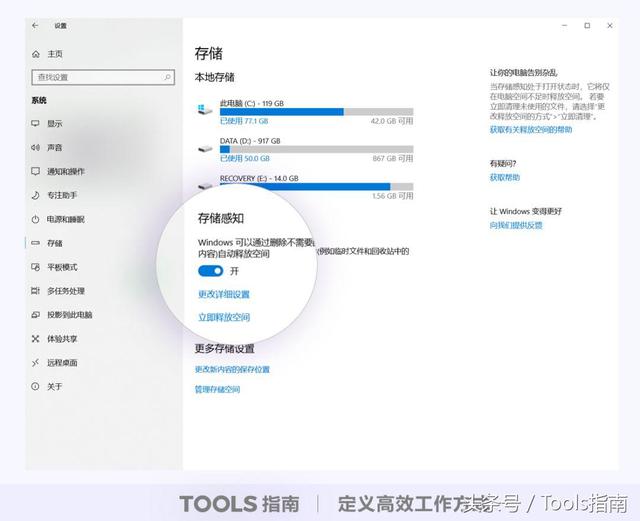Open 获取有关释放空间的帮助 link
The image size is (640, 521).
(x=531, y=129)
